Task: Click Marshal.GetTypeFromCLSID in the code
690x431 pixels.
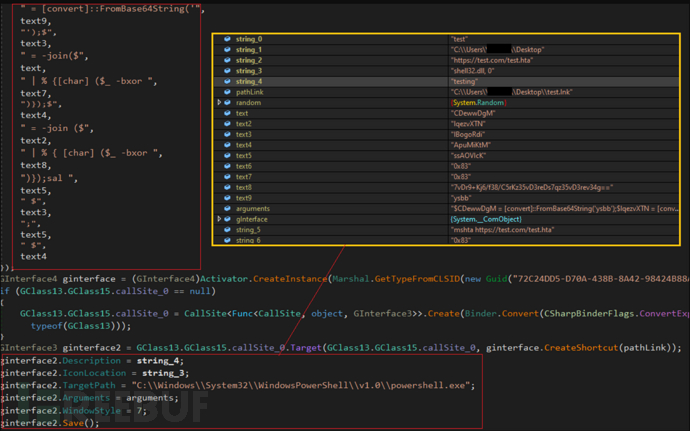Action: (x=396, y=279)
